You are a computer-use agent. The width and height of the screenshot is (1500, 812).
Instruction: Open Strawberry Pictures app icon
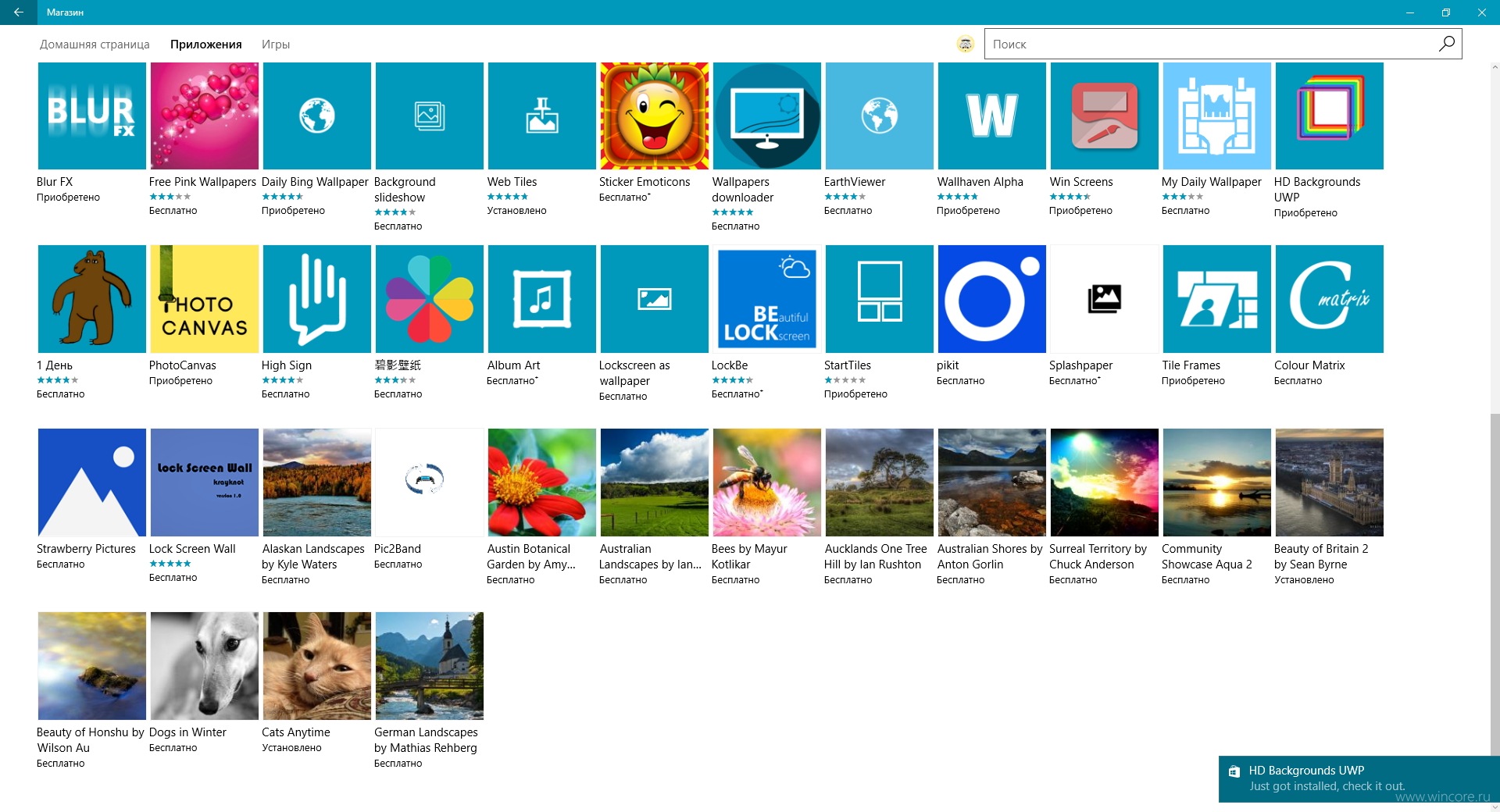pyautogui.click(x=92, y=483)
